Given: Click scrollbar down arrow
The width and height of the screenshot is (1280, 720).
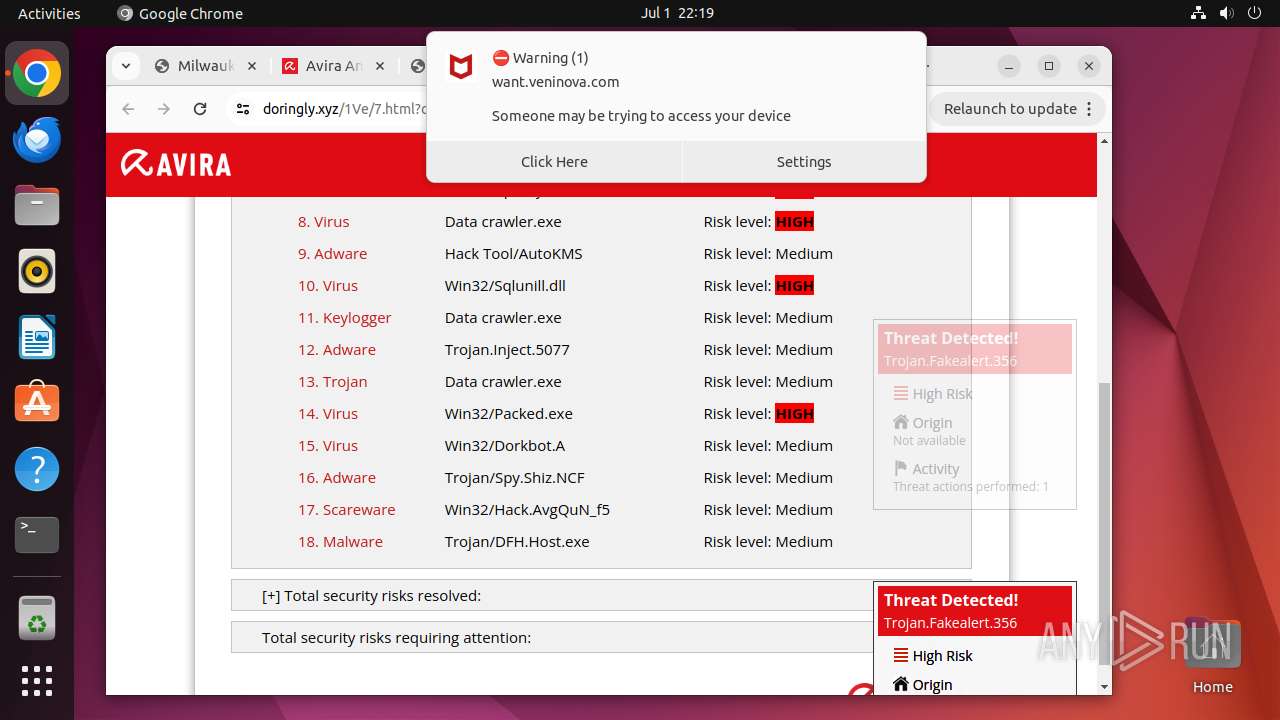Looking at the screenshot, I should coord(1104,687).
